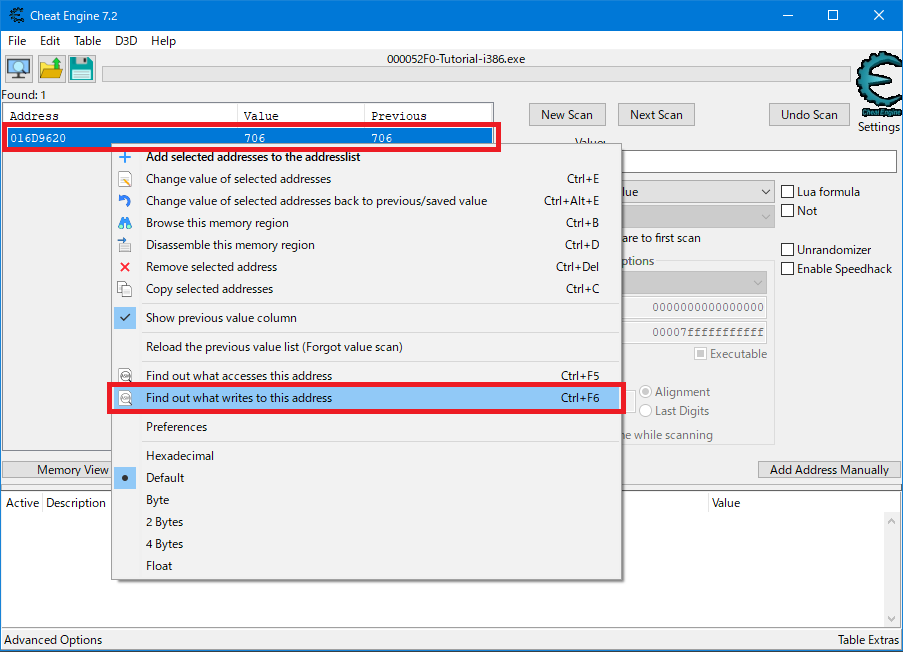
Task: Check the Not checkbox
Action: point(787,211)
